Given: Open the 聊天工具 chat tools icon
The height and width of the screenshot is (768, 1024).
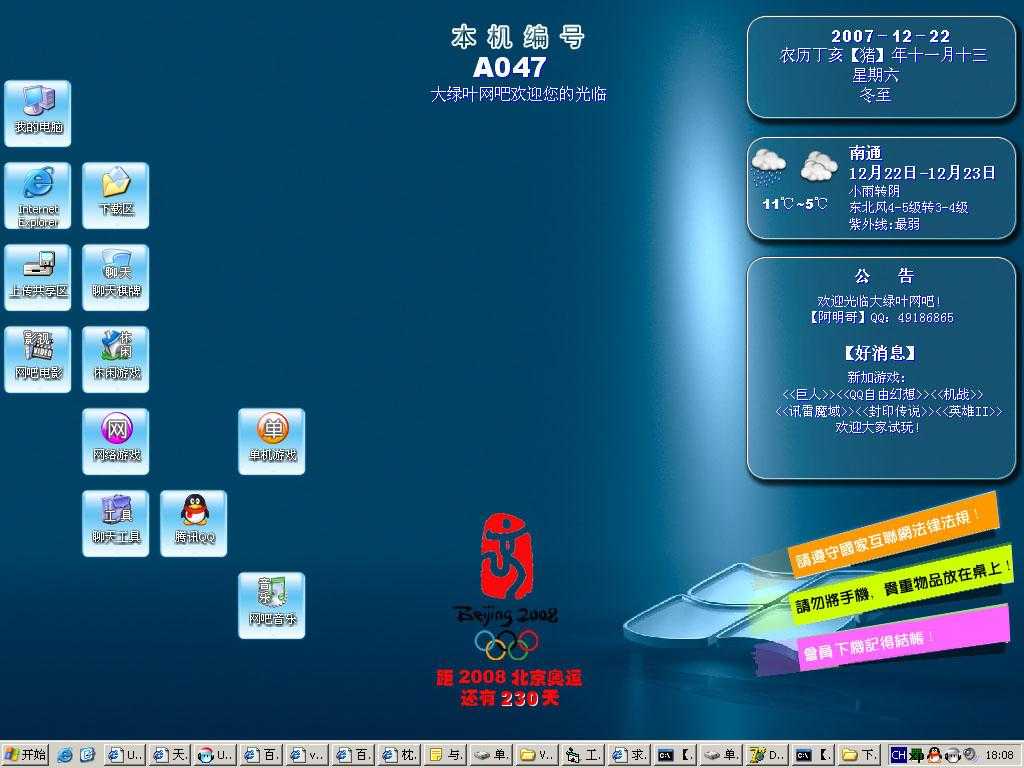Looking at the screenshot, I should (116, 524).
